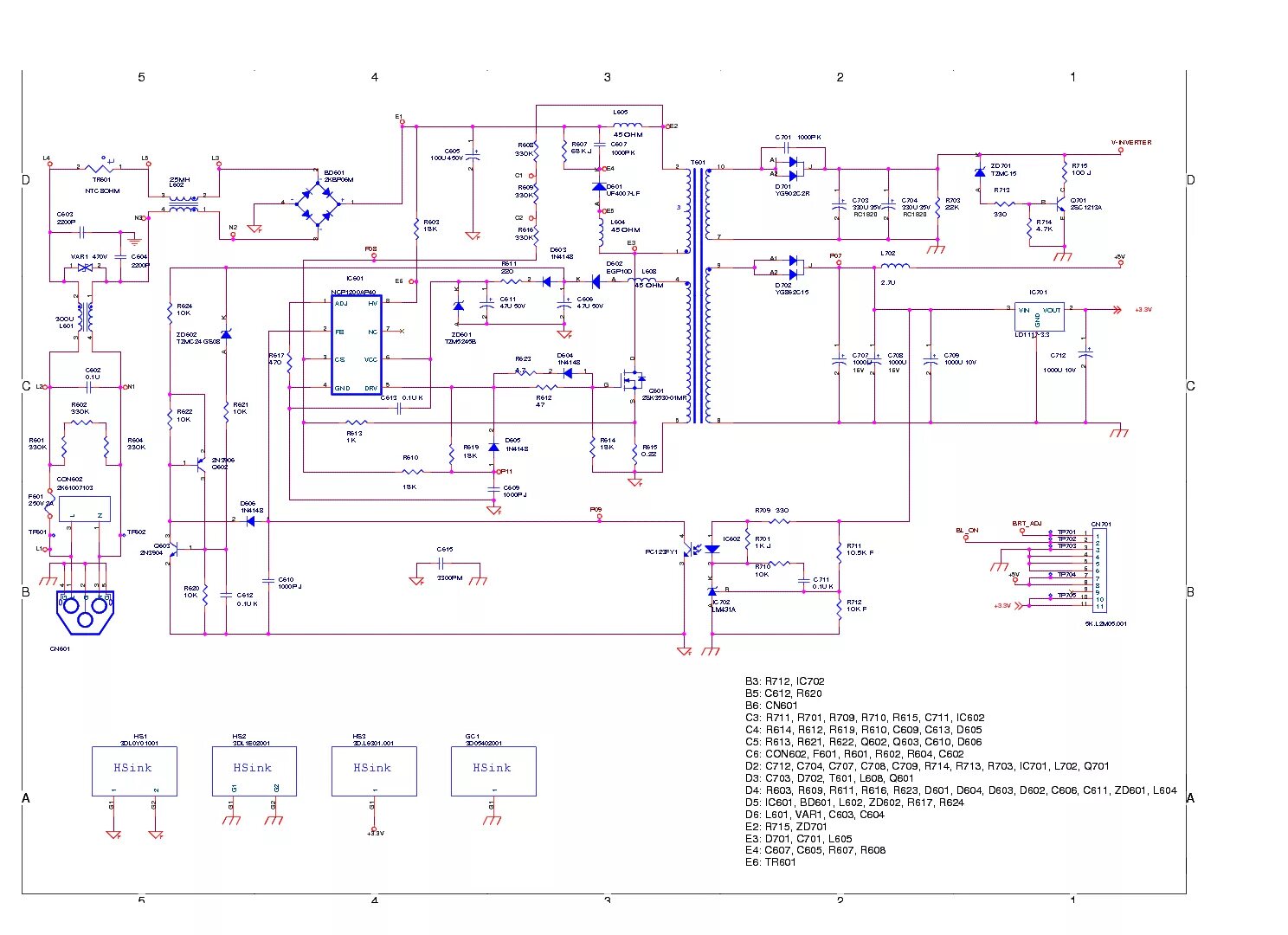Select the CN601 AC inlet socket symbol
Viewport: 1288px width, 935px height.
pyautogui.click(x=85, y=611)
